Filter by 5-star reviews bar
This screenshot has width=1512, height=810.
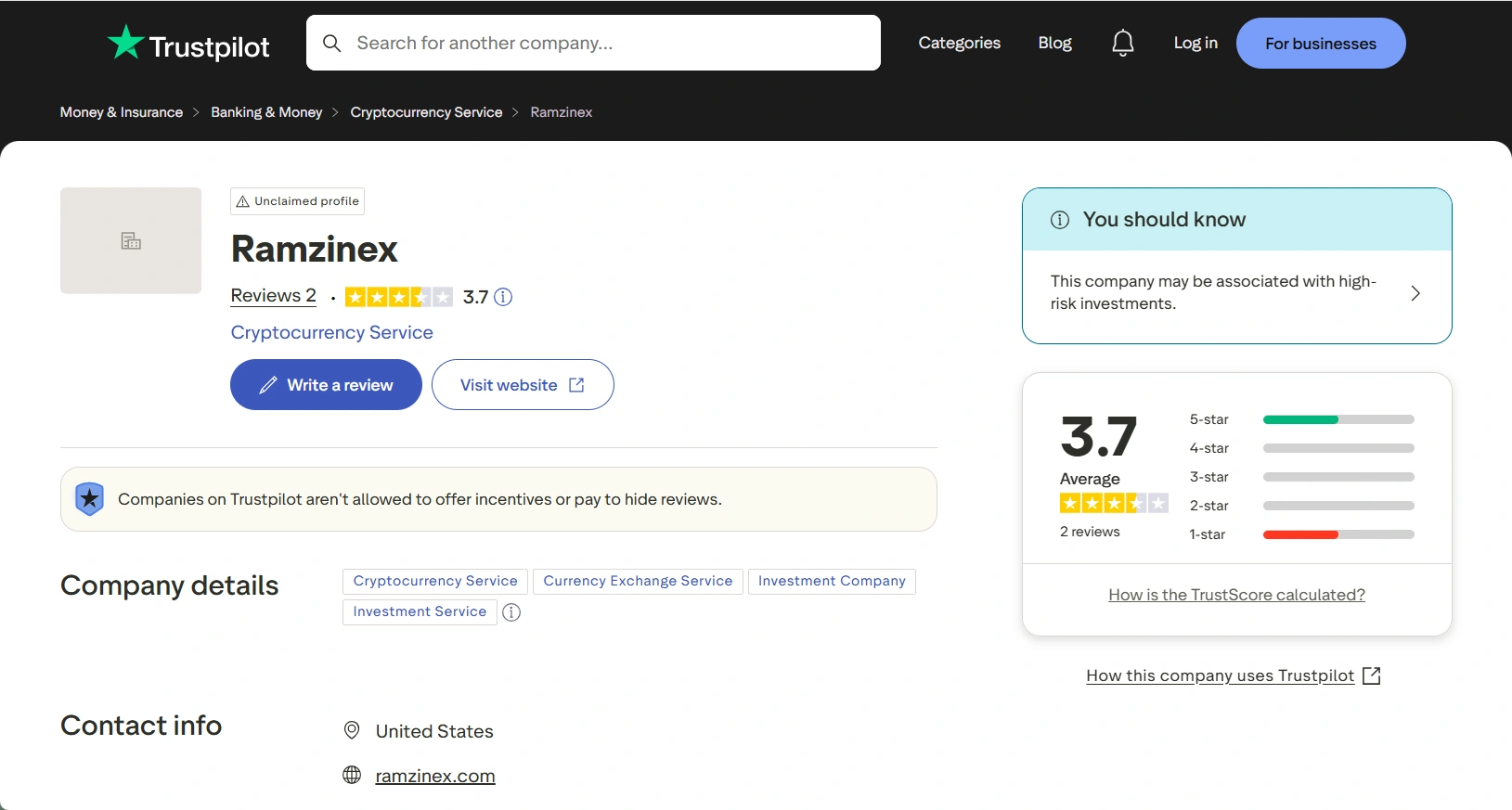pyautogui.click(x=1338, y=419)
